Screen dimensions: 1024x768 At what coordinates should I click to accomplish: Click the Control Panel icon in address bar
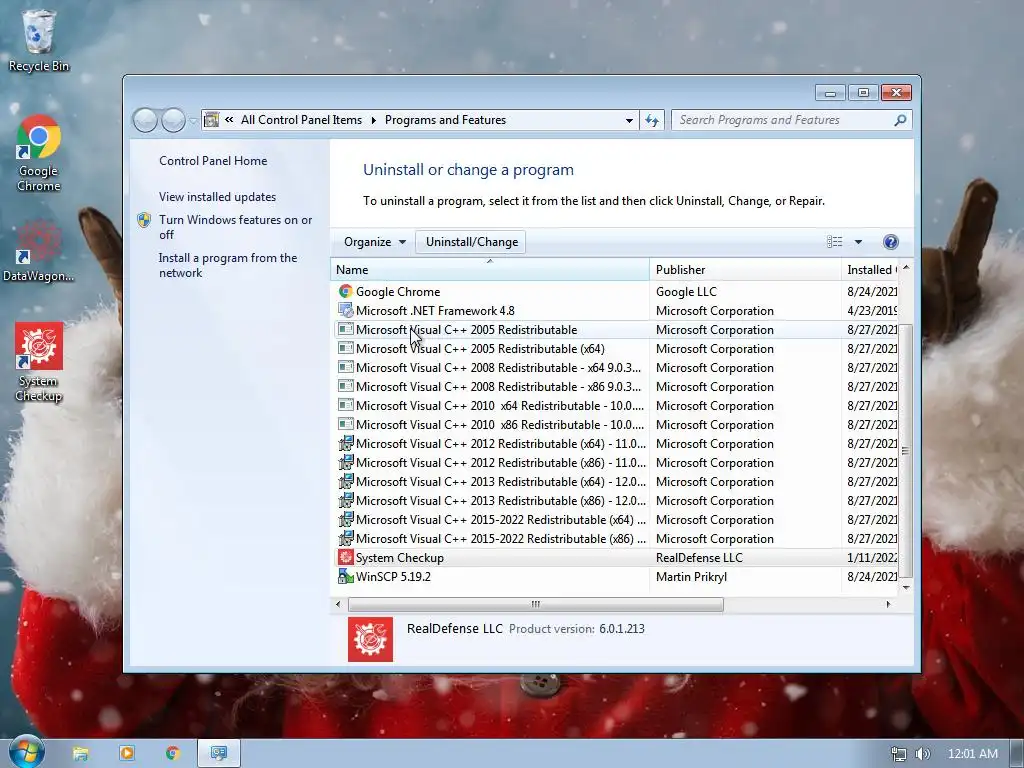coord(212,120)
